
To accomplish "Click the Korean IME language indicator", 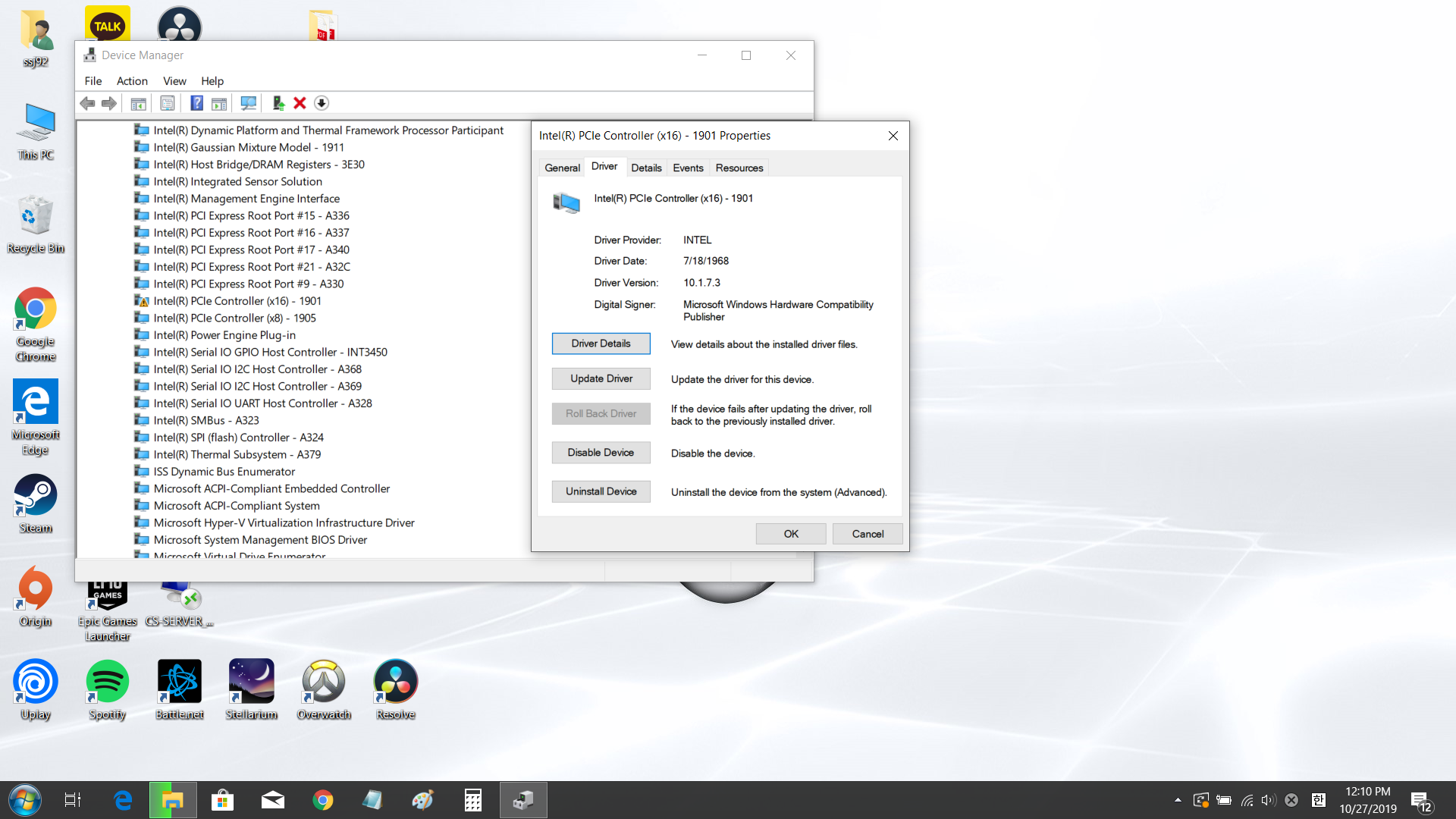I will (x=1319, y=800).
